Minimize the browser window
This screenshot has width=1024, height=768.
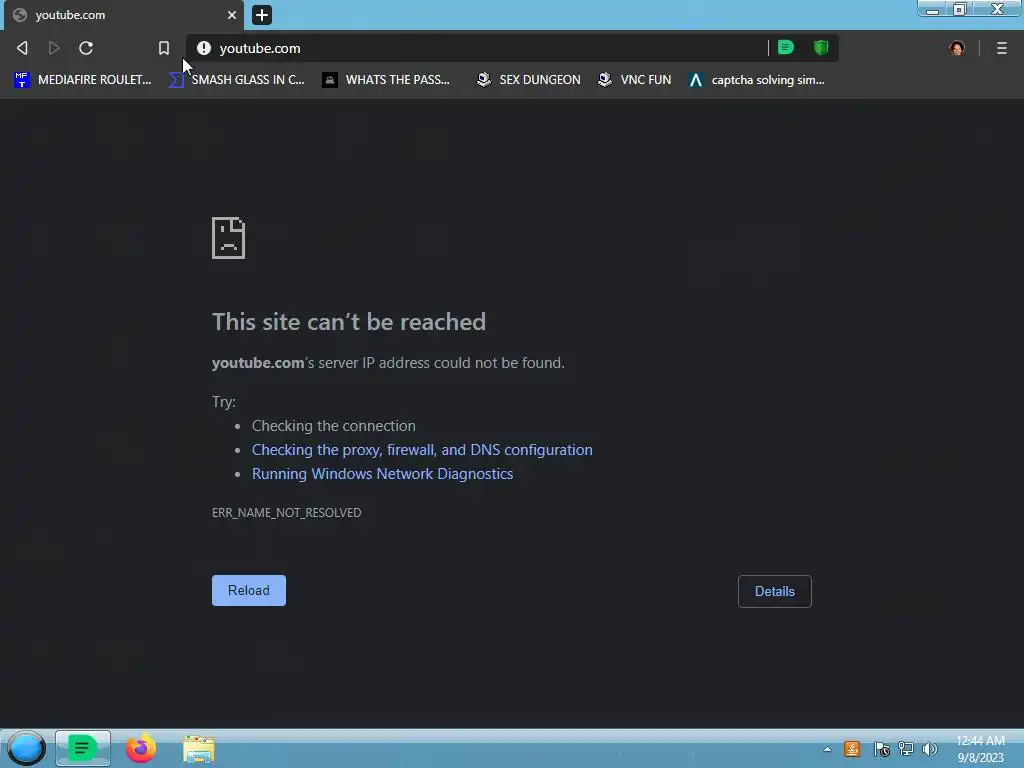pos(933,9)
